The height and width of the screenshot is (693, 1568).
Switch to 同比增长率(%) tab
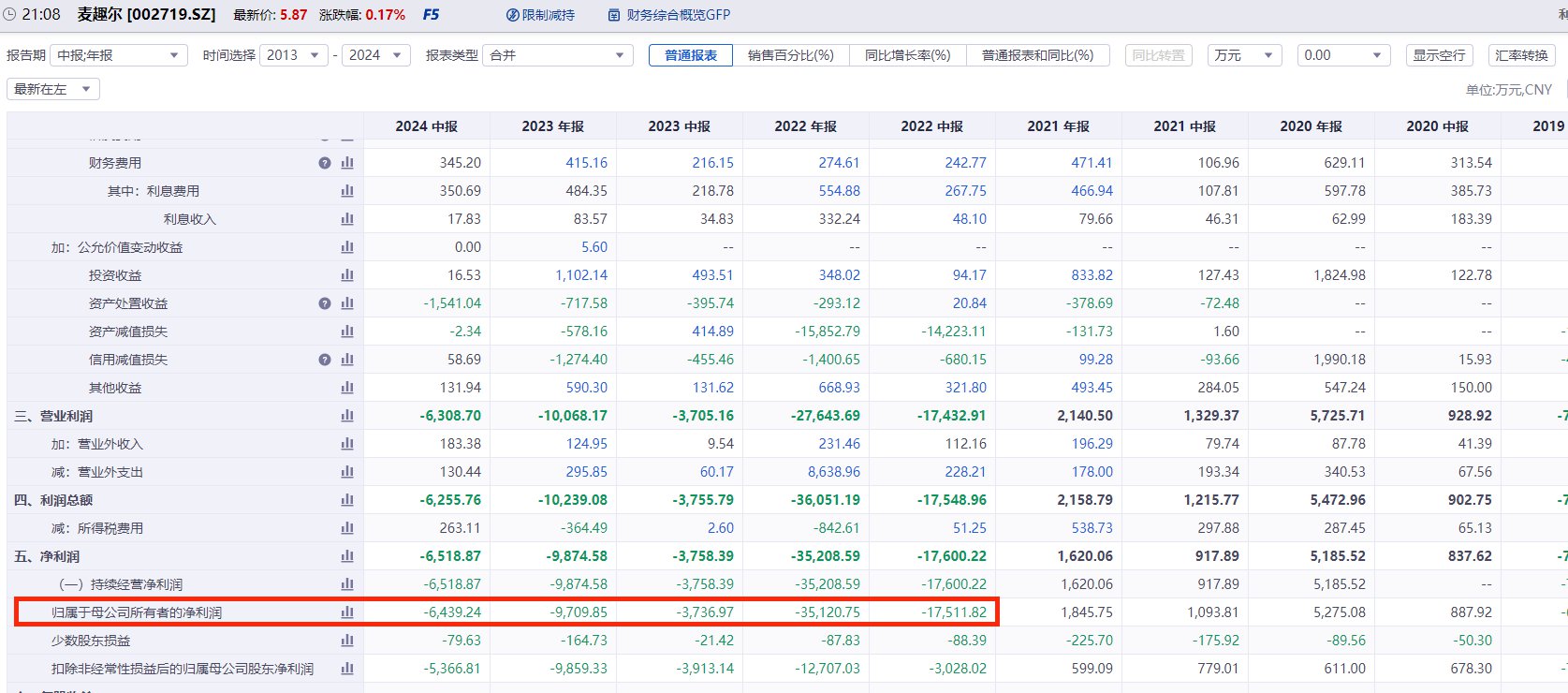[x=908, y=55]
